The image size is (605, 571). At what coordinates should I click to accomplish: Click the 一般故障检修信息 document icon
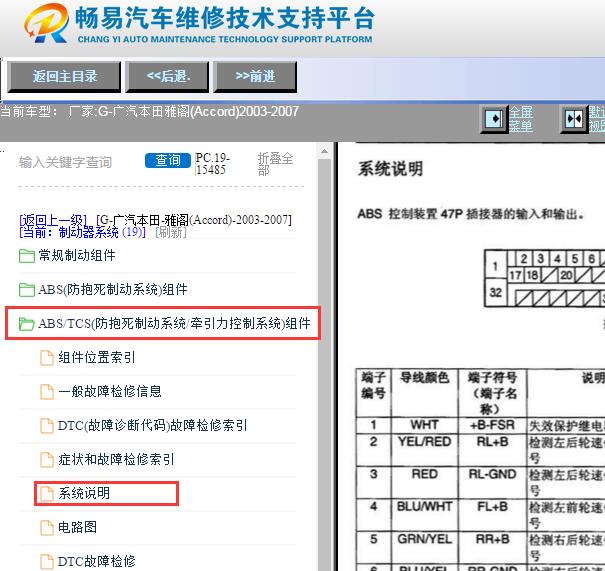click(x=47, y=392)
